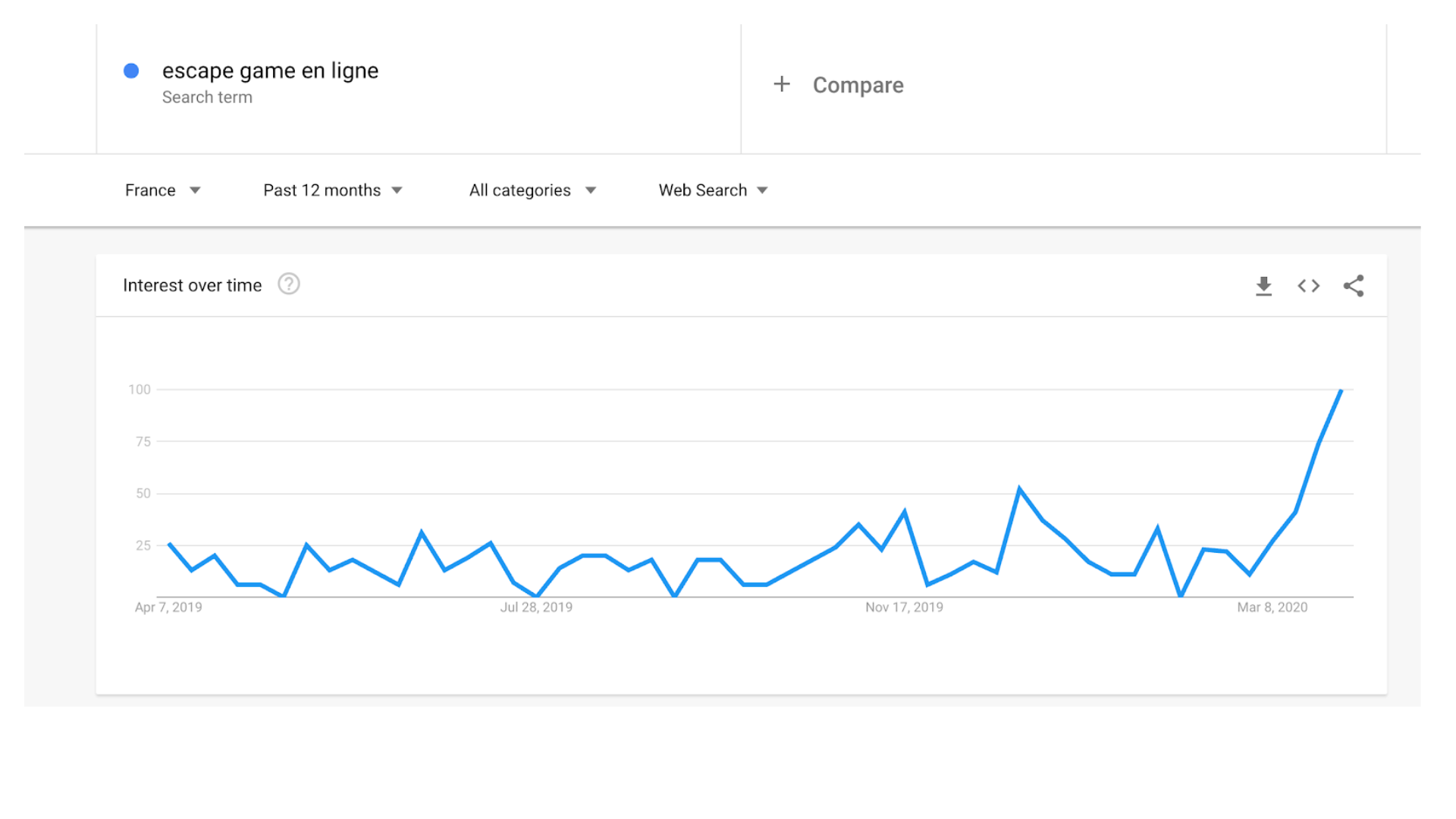Click the Search term subtitle text
Viewport: 1456px width, 819px height.
(207, 97)
